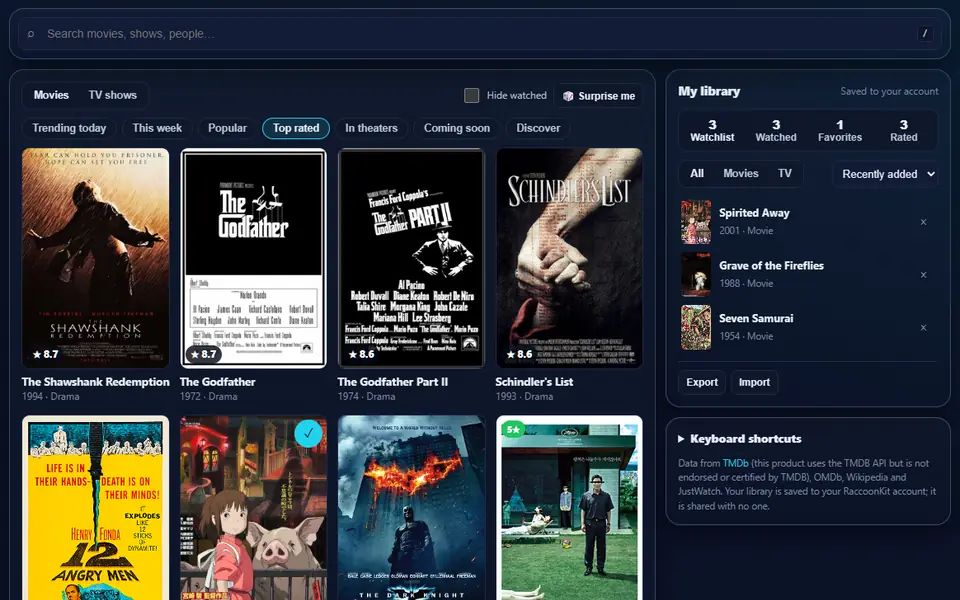The height and width of the screenshot is (600, 960).
Task: Filter library by TV
Action: coord(785,174)
